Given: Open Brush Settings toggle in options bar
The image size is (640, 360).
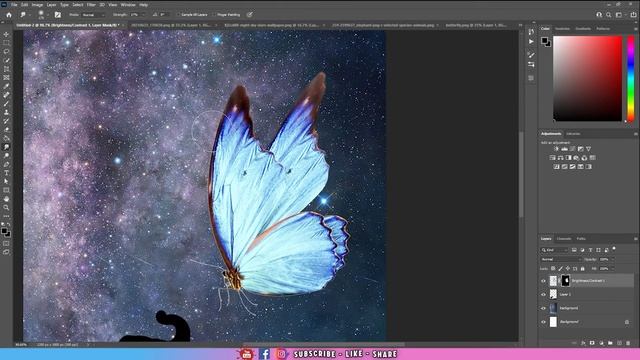Looking at the screenshot, I should coord(58,15).
